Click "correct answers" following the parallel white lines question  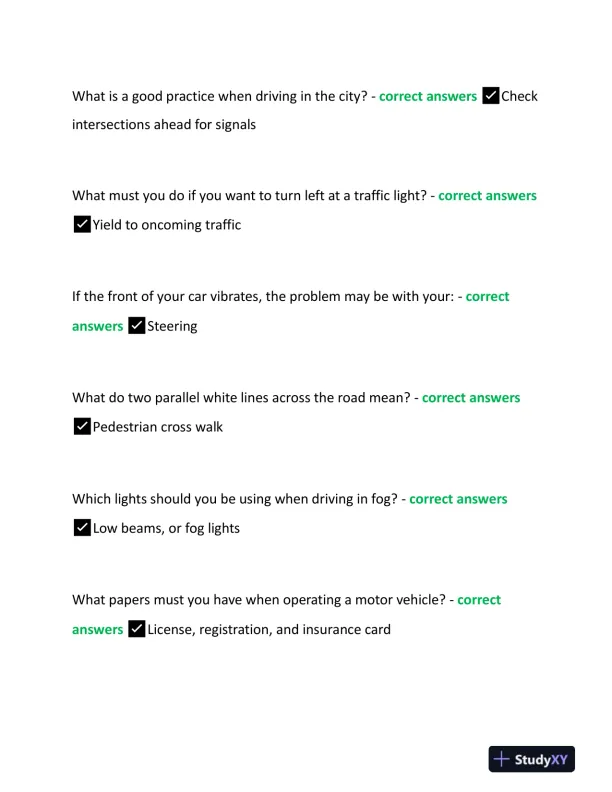471,397
